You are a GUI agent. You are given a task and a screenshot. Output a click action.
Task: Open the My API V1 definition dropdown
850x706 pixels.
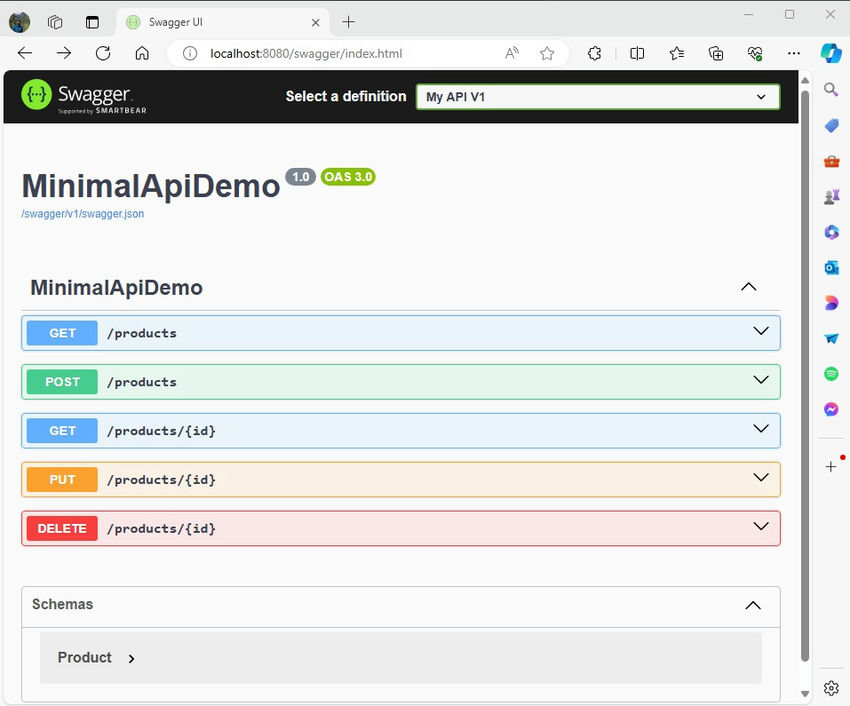(x=597, y=96)
